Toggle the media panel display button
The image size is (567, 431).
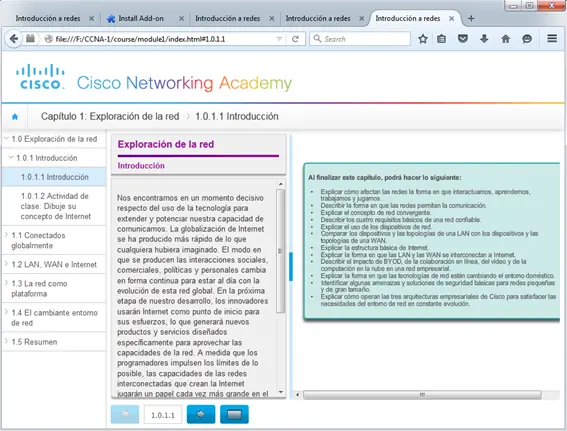point(234,414)
